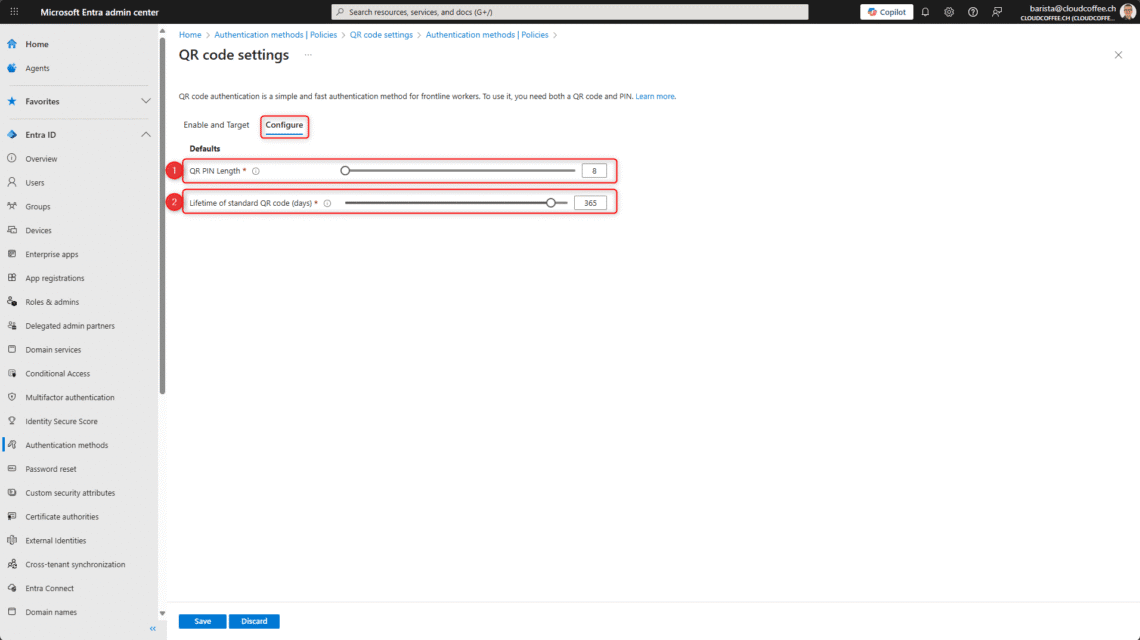Click the account avatar picture
This screenshot has width=1140, height=640.
click(1128, 12)
